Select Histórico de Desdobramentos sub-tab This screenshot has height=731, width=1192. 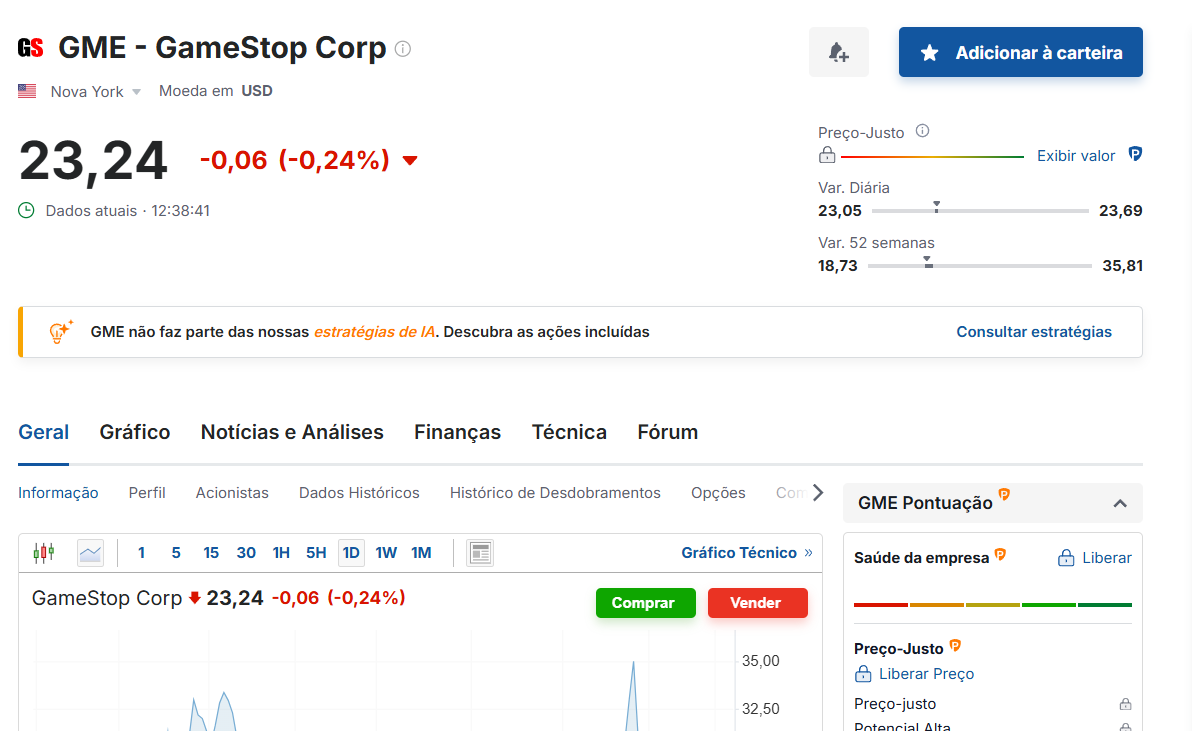pos(555,493)
